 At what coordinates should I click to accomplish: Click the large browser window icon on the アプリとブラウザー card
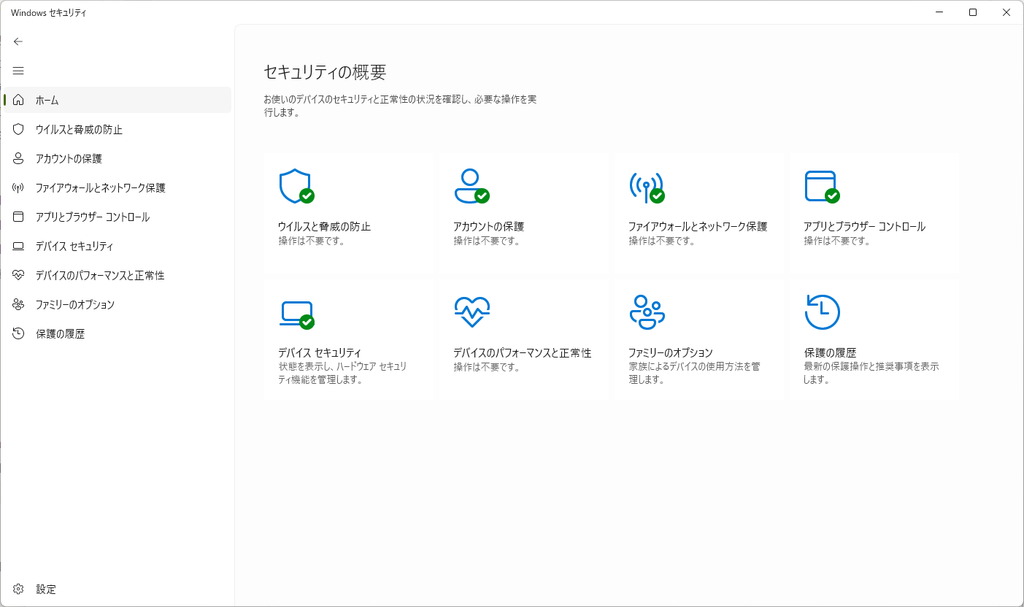822,187
